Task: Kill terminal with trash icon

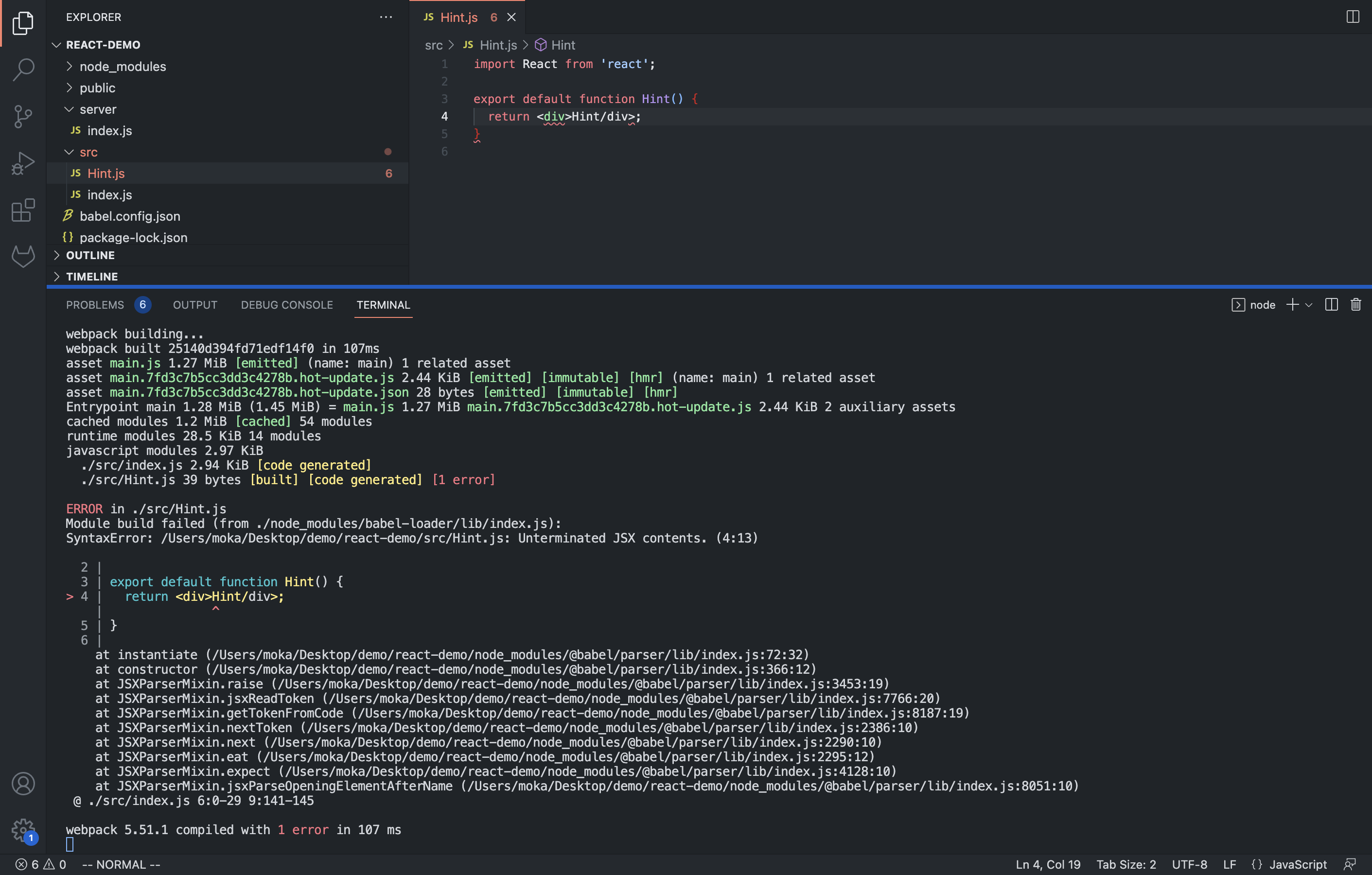Action: tap(1355, 305)
